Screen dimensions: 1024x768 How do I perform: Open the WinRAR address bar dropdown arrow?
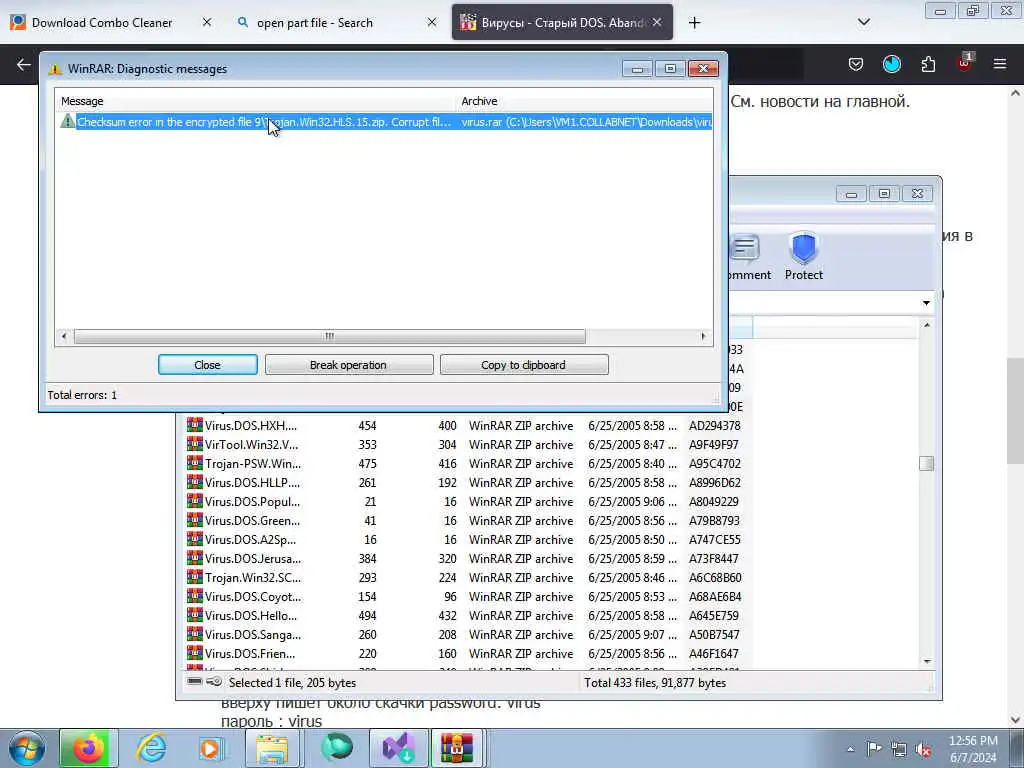(x=926, y=303)
